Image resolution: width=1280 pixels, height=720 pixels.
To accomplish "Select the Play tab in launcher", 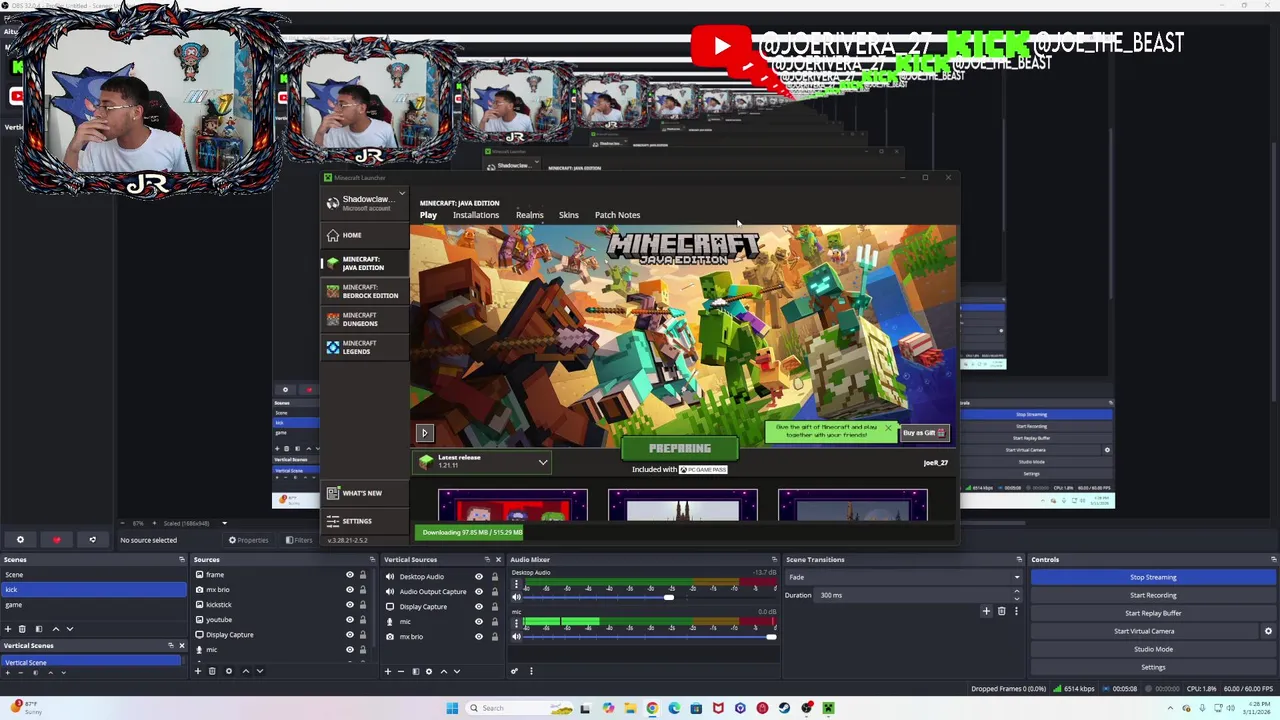I will coord(428,215).
